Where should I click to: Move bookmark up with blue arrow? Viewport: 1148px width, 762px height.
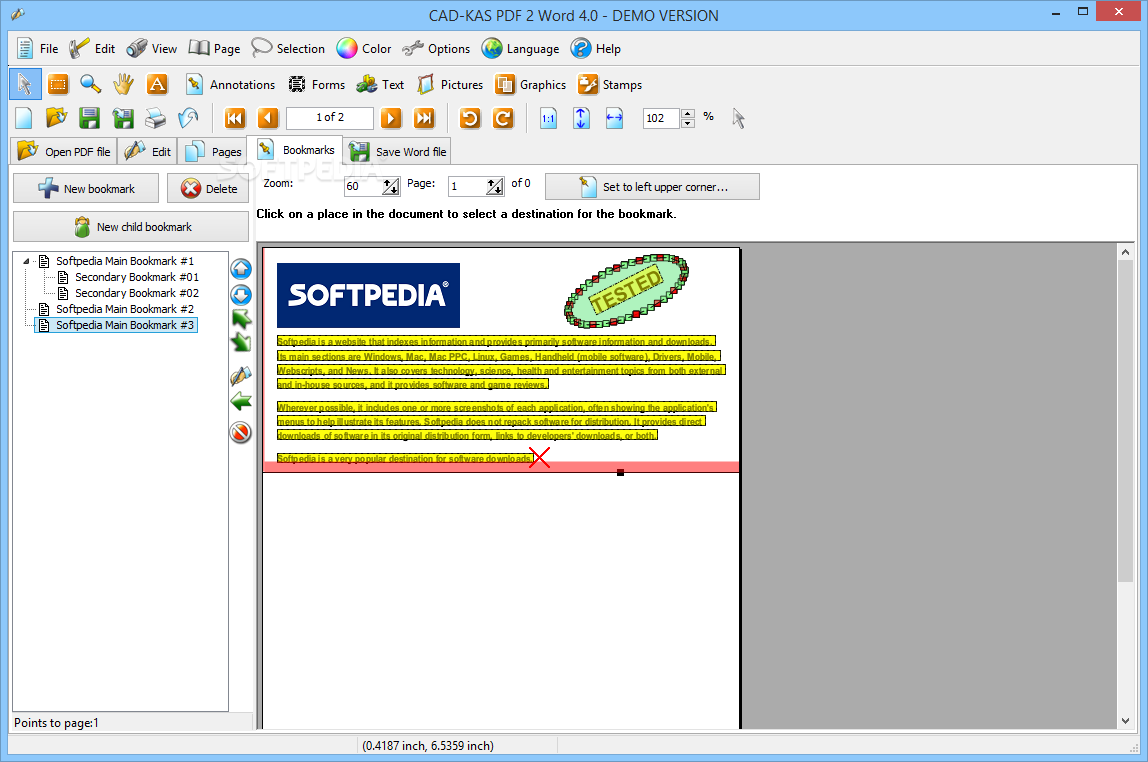(241, 269)
